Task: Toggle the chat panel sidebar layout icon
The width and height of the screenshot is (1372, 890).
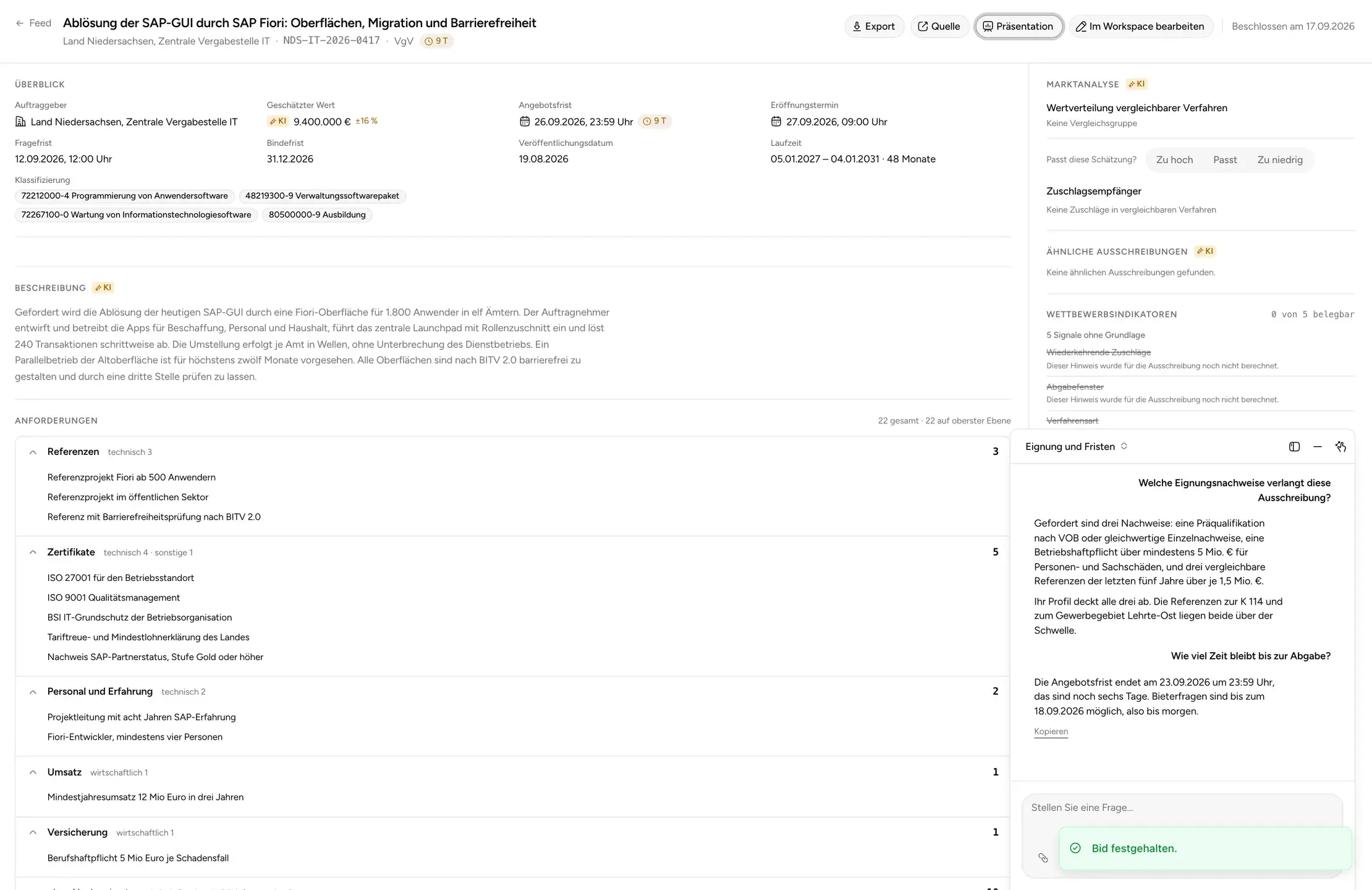Action: click(1294, 447)
